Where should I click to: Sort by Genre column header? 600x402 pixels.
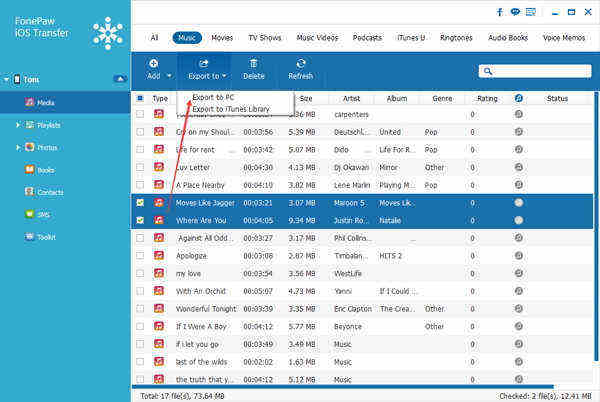pyautogui.click(x=442, y=98)
